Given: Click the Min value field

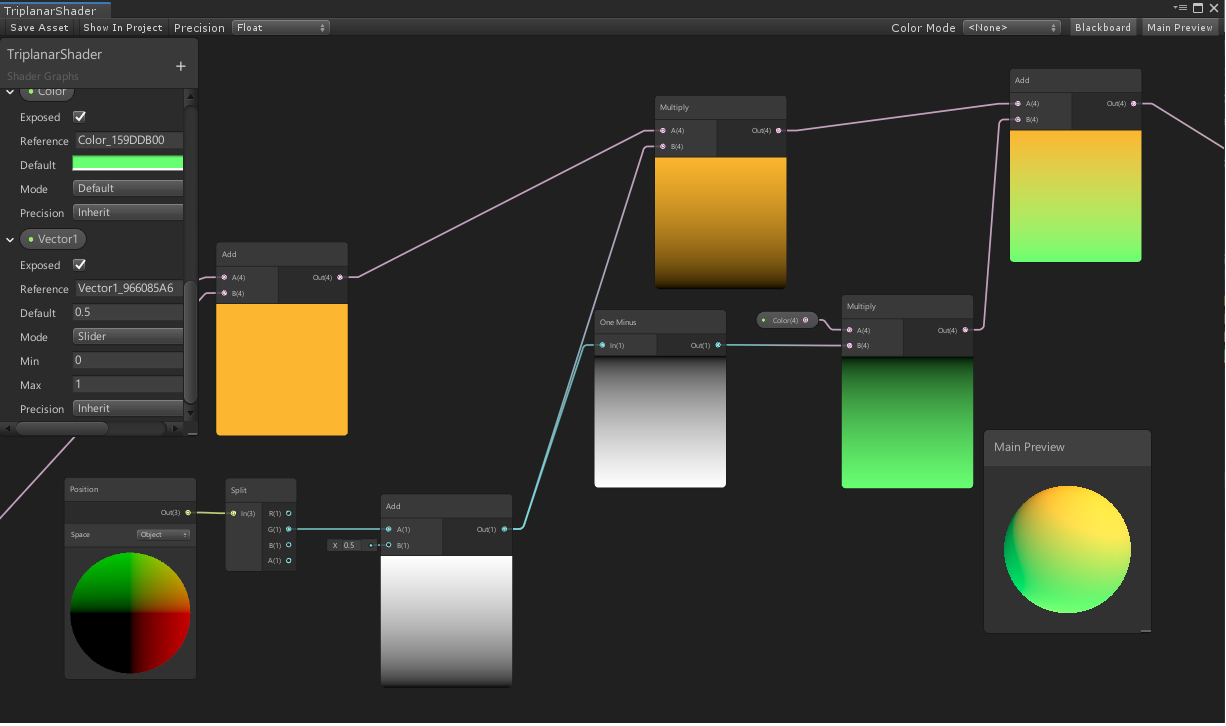Looking at the screenshot, I should (x=129, y=360).
